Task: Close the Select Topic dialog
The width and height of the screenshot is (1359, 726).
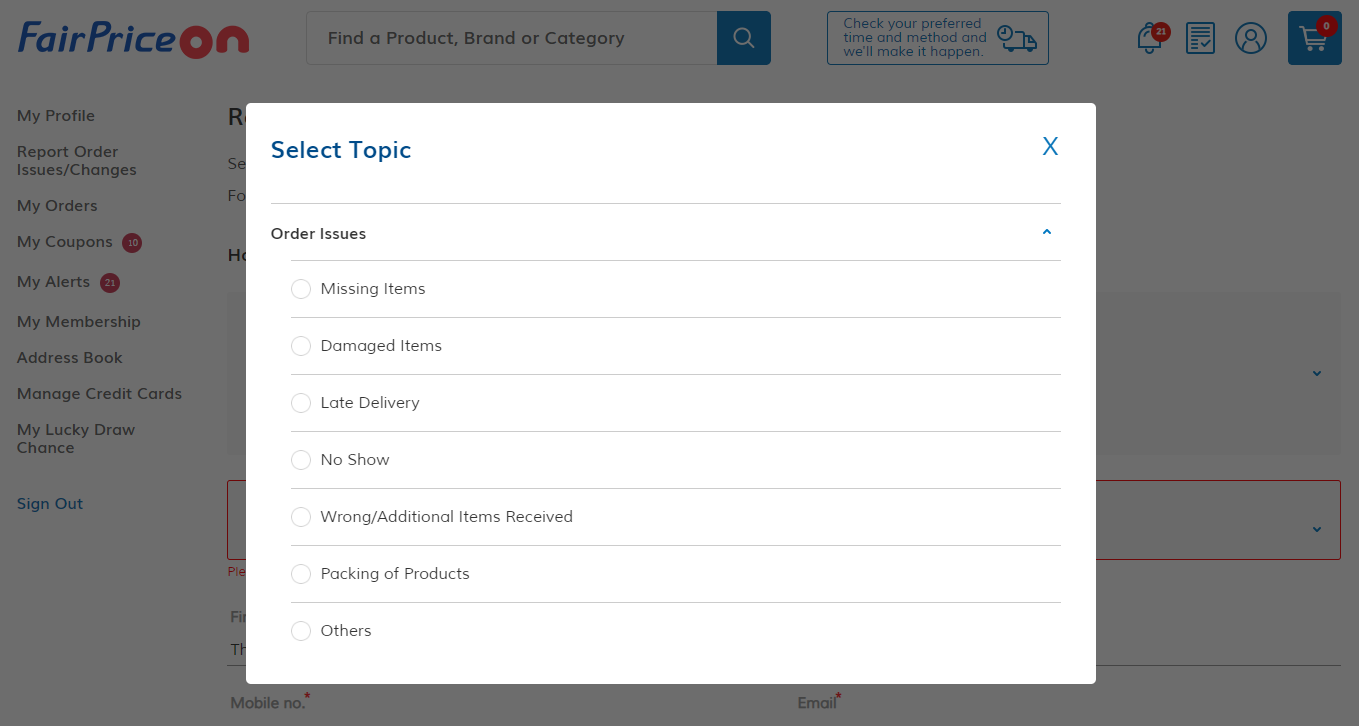Action: point(1050,147)
